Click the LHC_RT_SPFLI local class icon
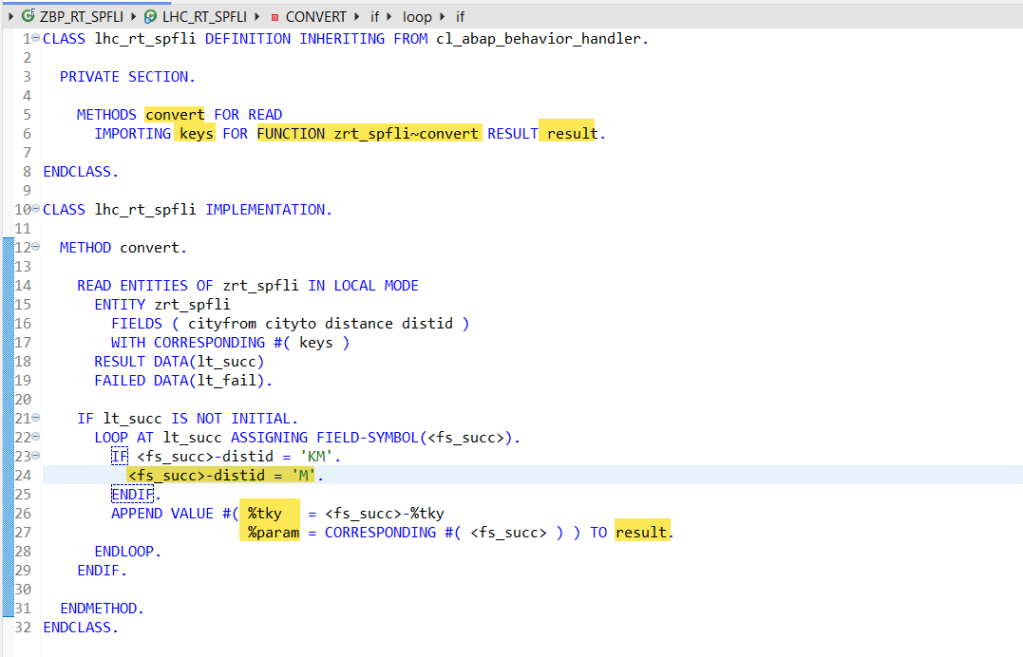Image resolution: width=1023 pixels, height=657 pixels. pyautogui.click(x=151, y=17)
